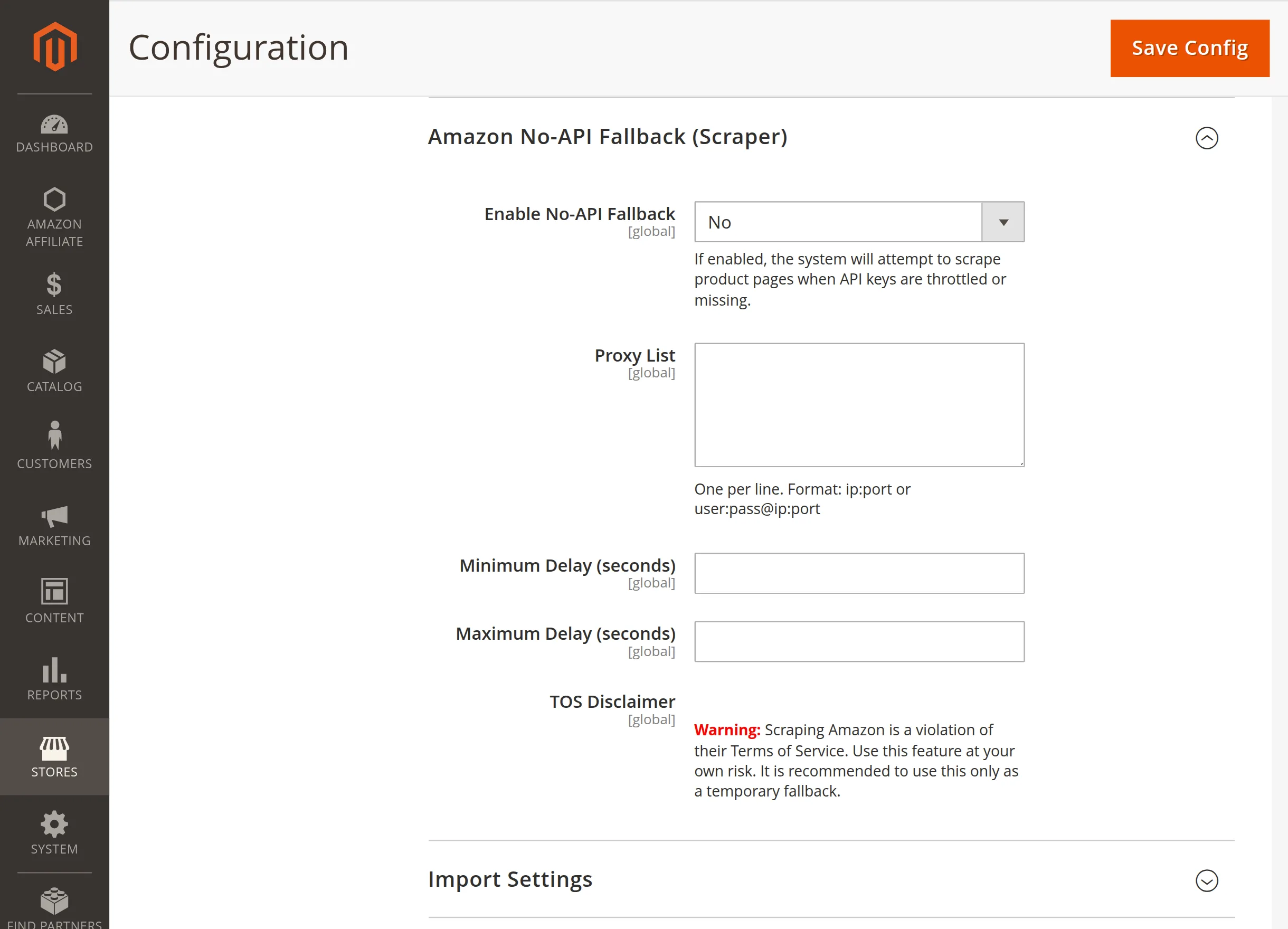1288x929 pixels.
Task: Open Sales dollar sign icon
Action: point(54,285)
